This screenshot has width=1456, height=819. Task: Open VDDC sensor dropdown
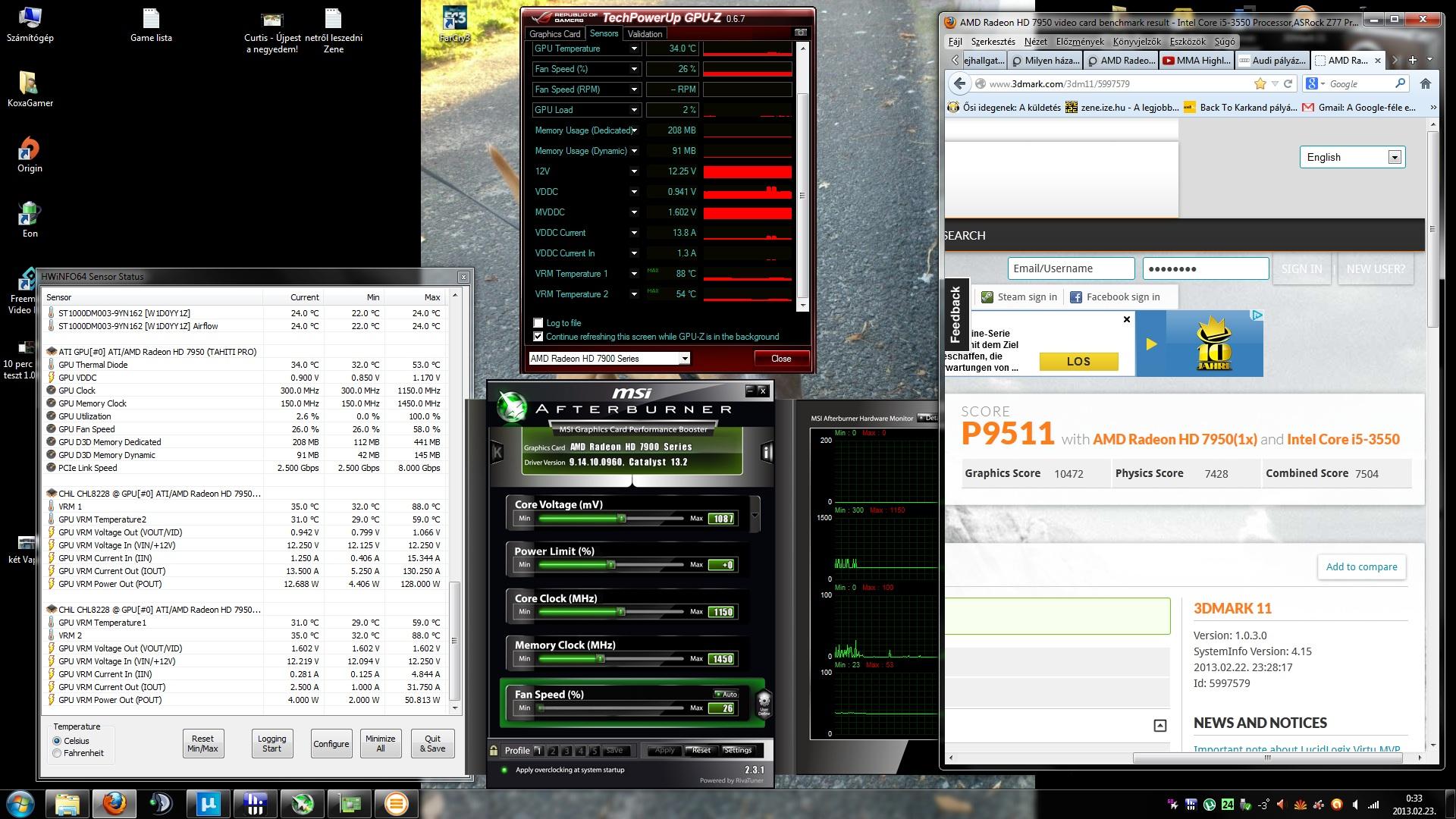click(x=634, y=192)
